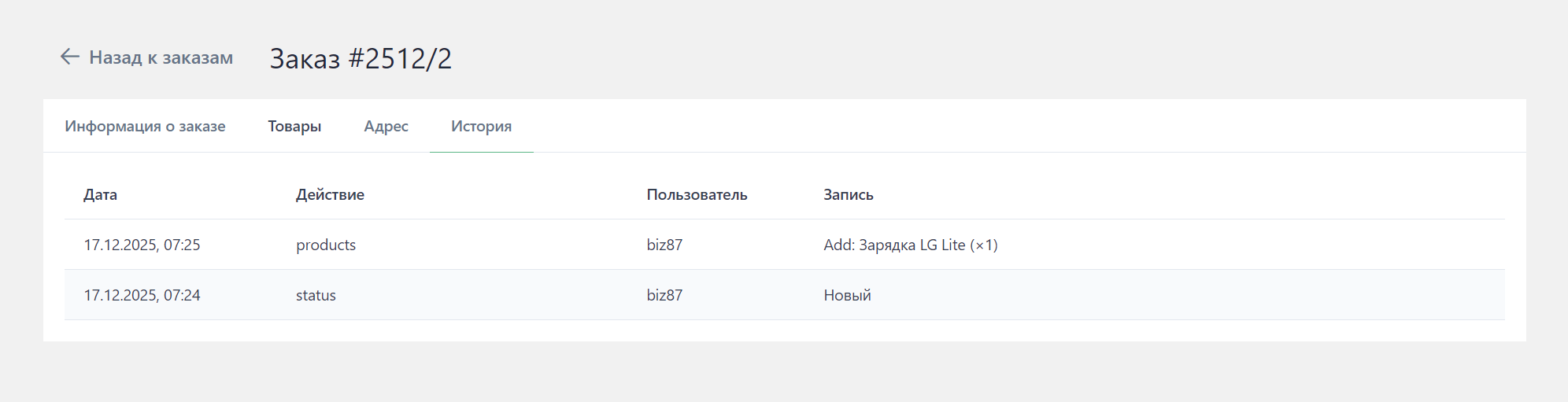Open the 'История' tab

click(x=481, y=126)
